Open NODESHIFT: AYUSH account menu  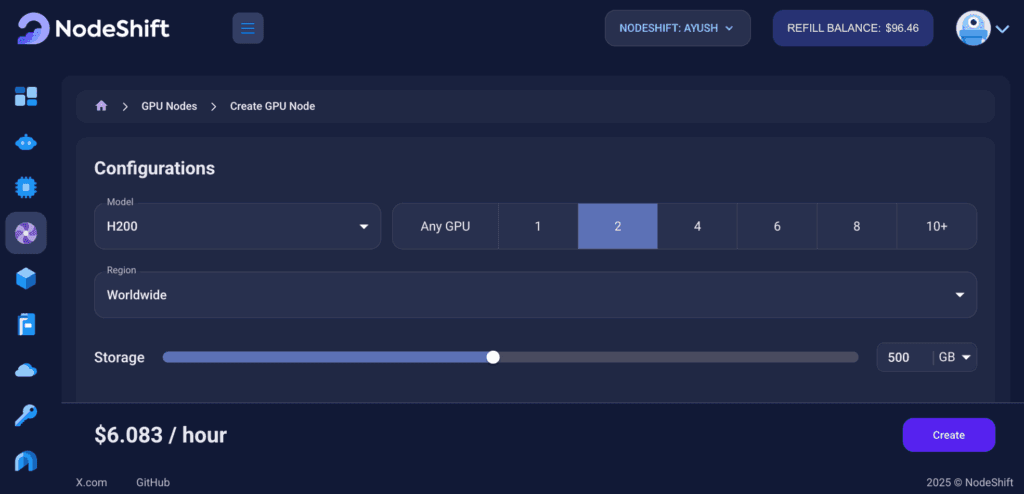coord(678,28)
